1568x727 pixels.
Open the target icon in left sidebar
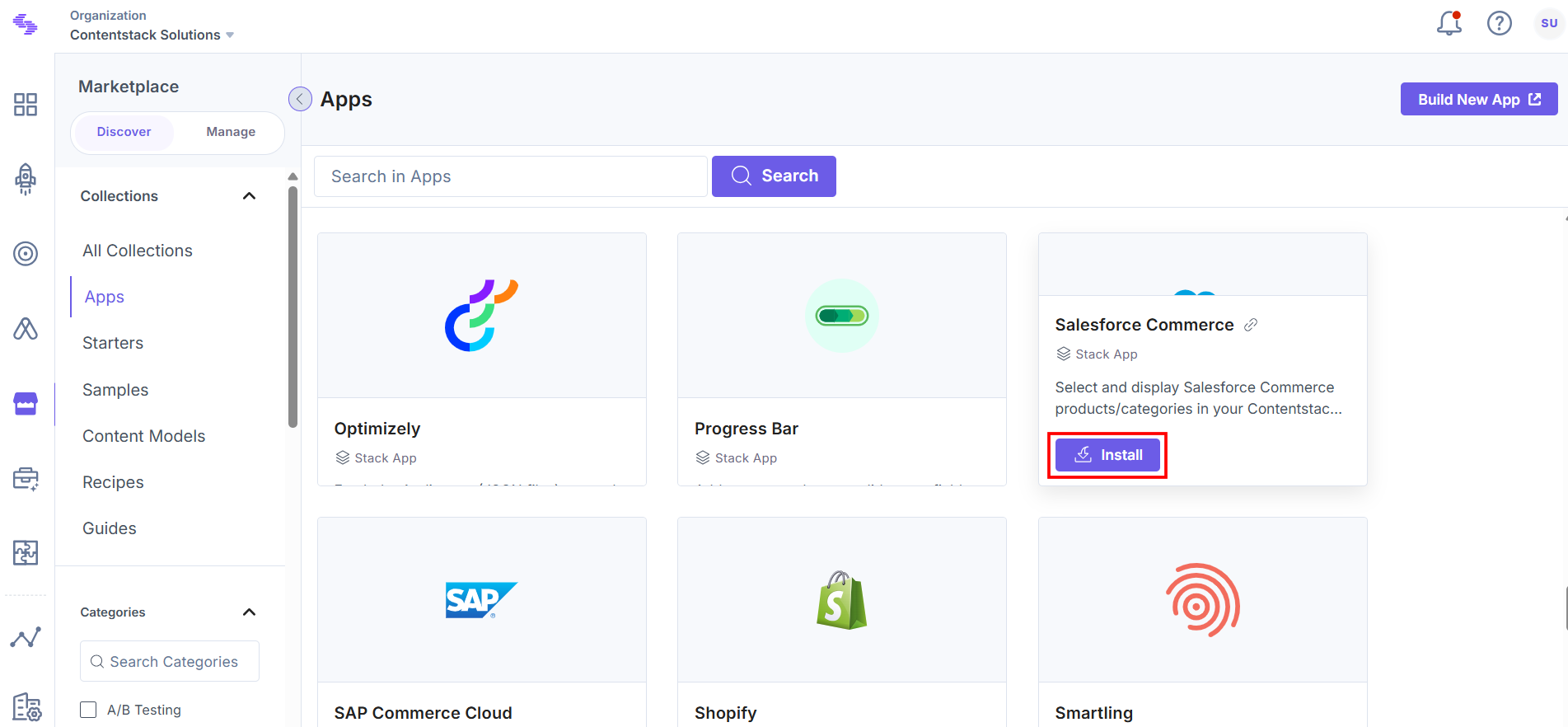[26, 253]
